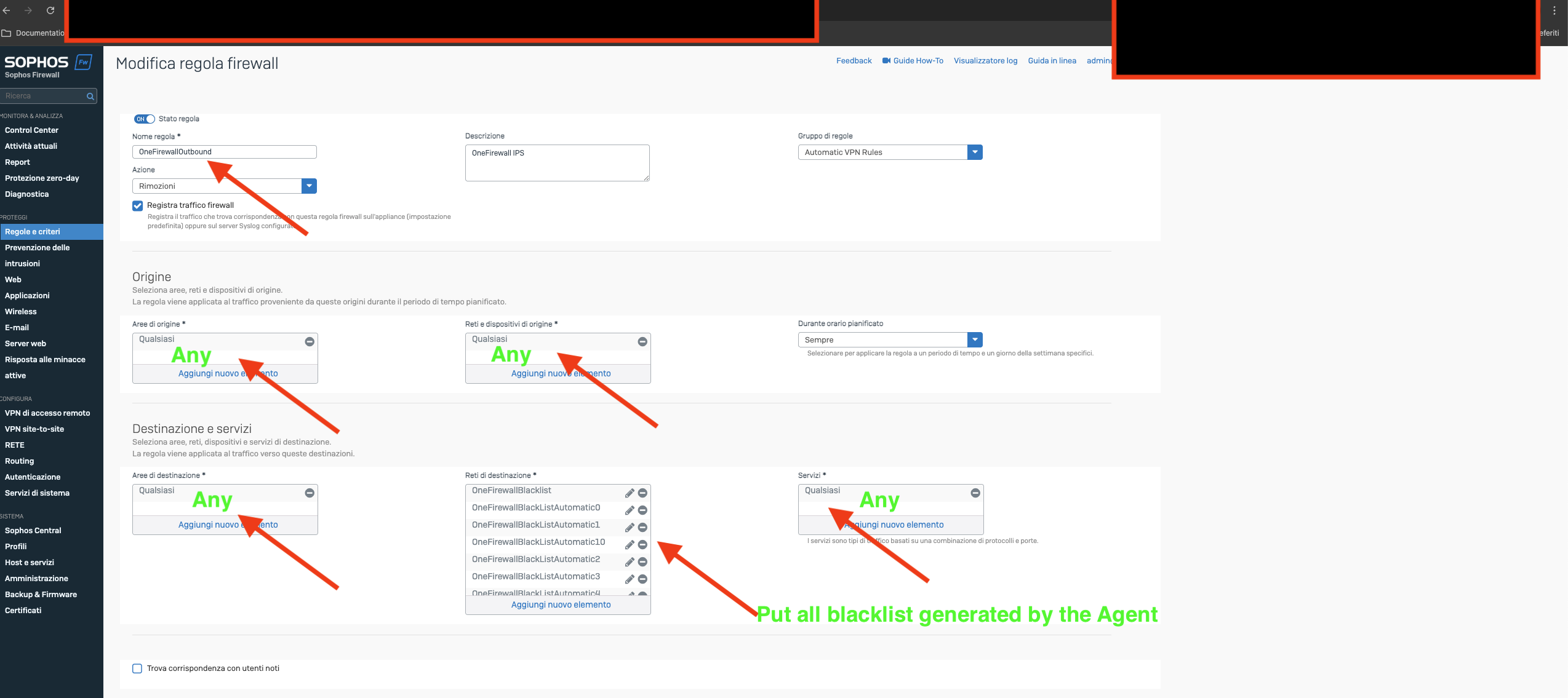Click the Nome regola input field

225,152
